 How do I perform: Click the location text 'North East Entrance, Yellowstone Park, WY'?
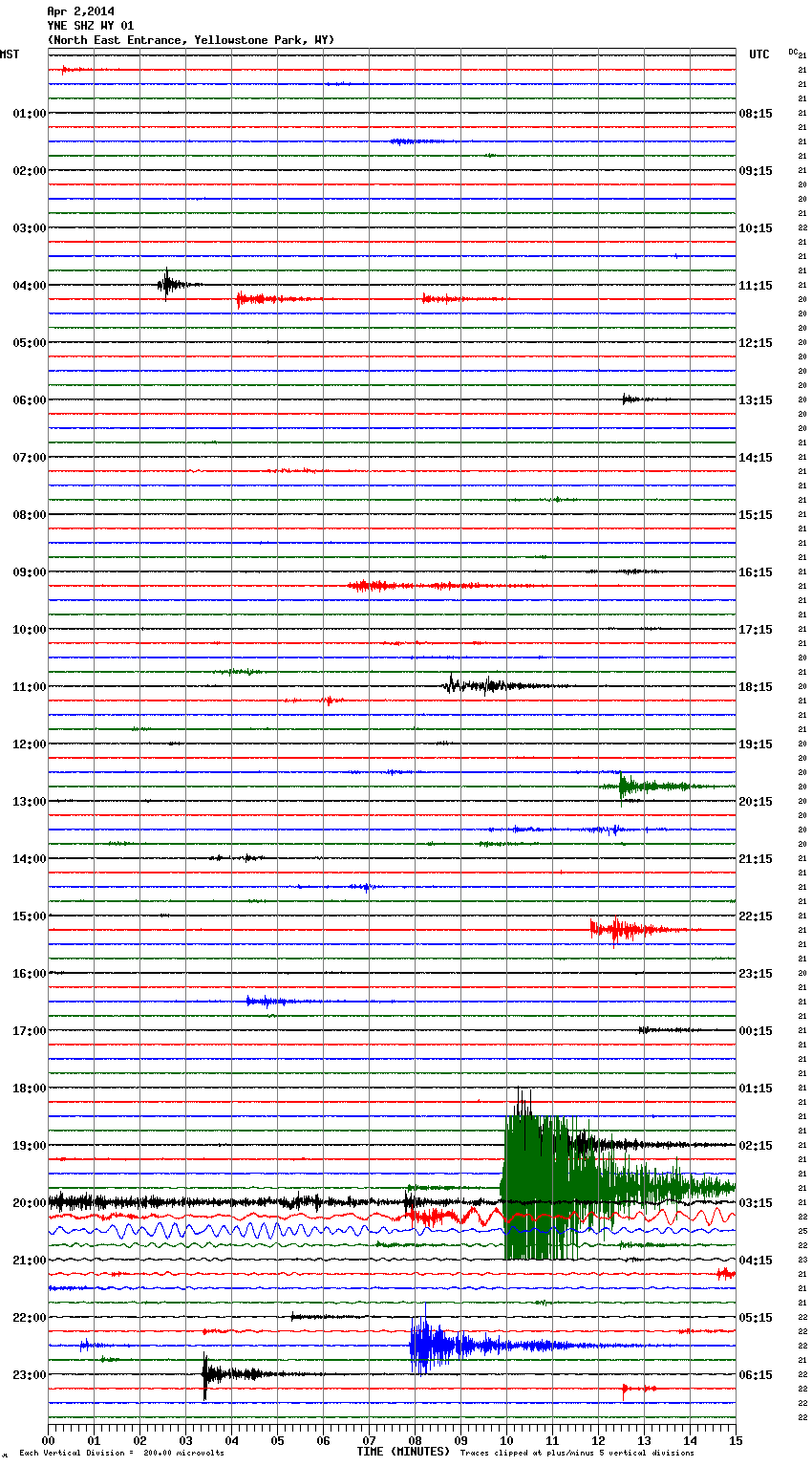coord(191,40)
